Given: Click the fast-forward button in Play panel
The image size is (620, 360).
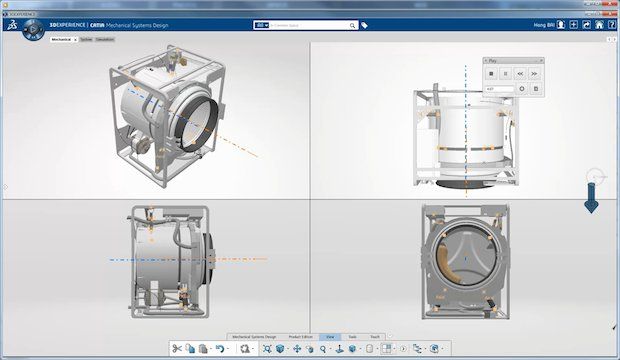Looking at the screenshot, I should [x=534, y=74].
